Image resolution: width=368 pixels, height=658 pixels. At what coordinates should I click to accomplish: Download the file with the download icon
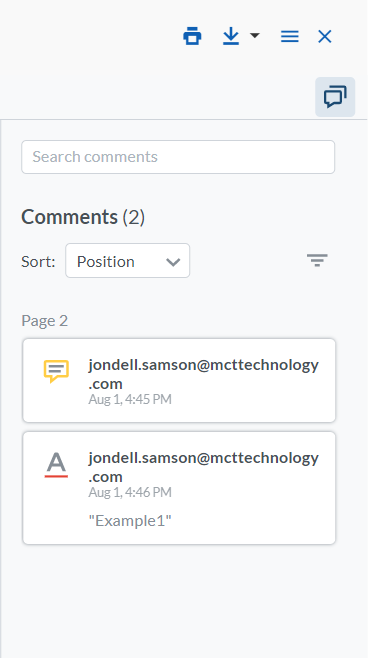pyautogui.click(x=231, y=37)
